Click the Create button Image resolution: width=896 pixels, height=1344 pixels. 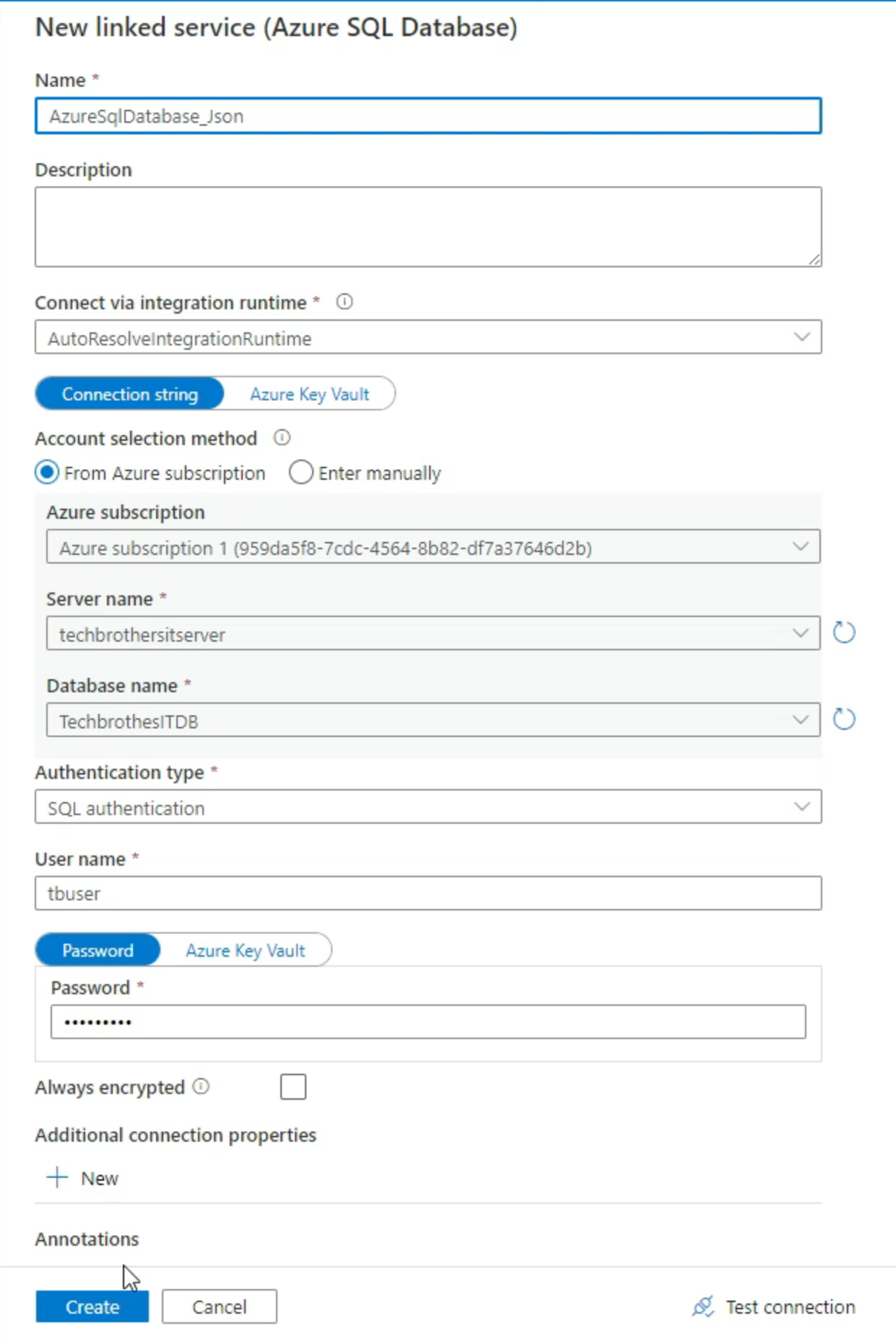point(91,1306)
